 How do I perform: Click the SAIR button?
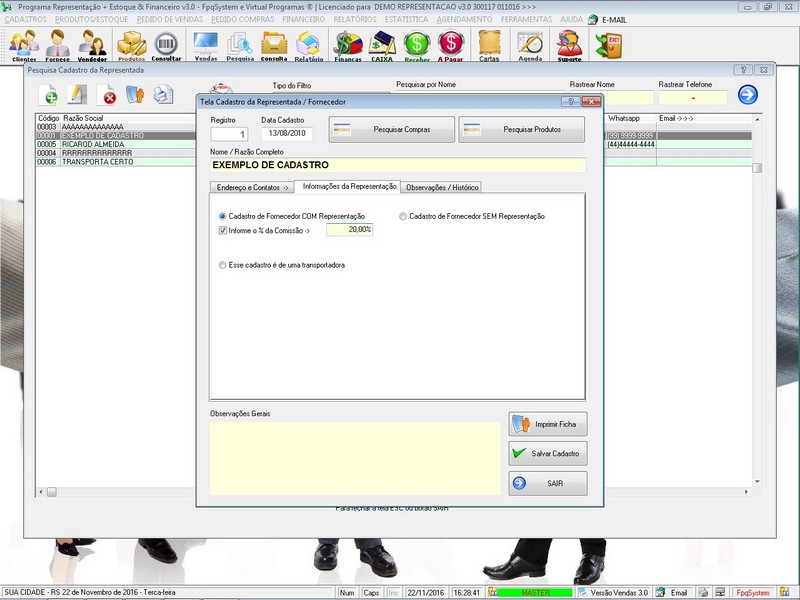pos(547,483)
